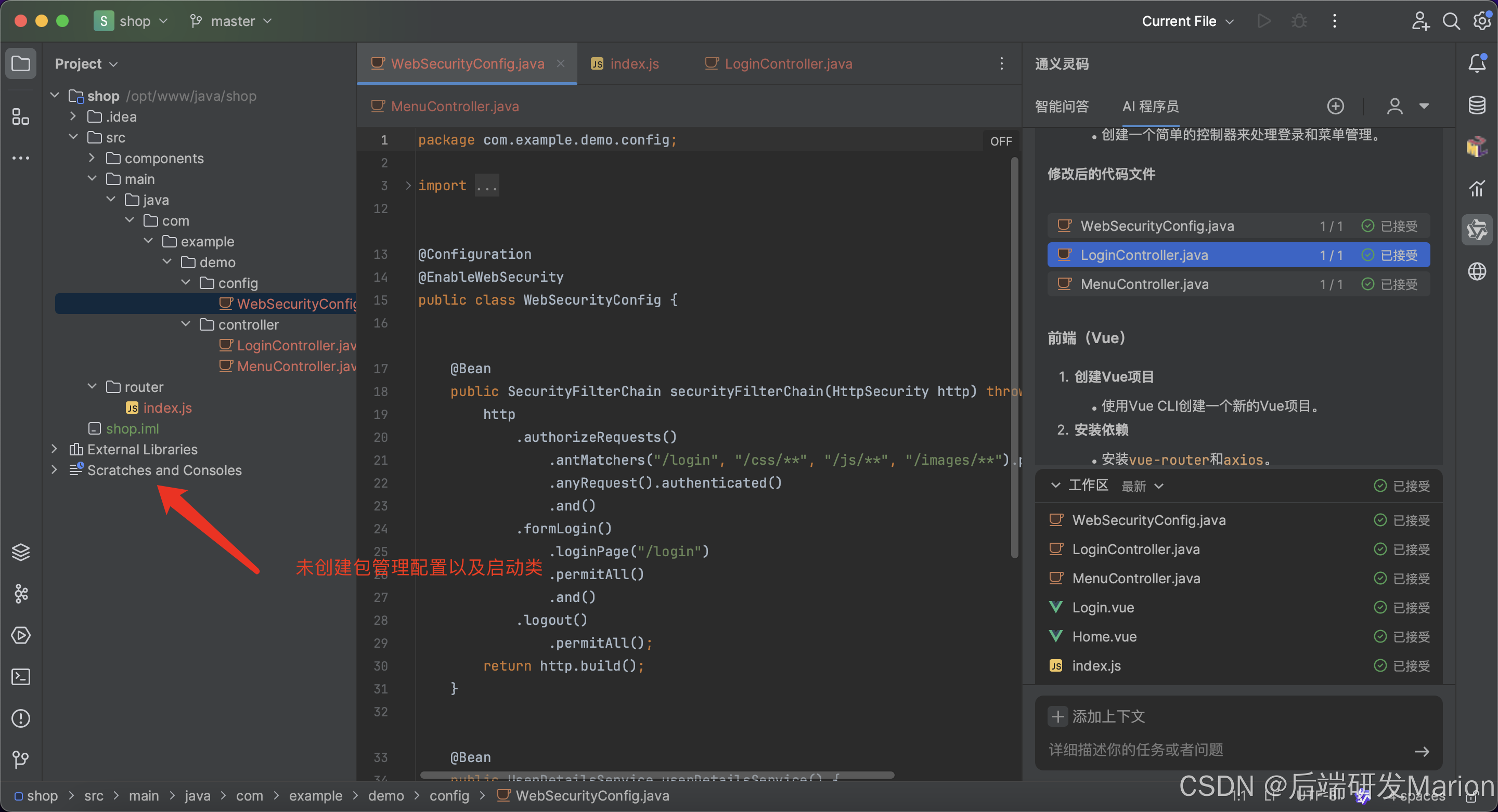Expand the External Libraries node
Screen dimensions: 1498x812
[x=54, y=449]
